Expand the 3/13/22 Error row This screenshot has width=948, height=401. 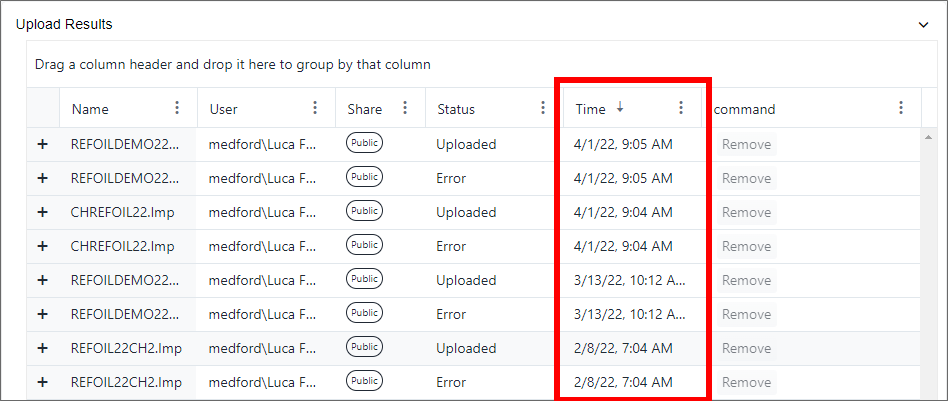point(42,314)
